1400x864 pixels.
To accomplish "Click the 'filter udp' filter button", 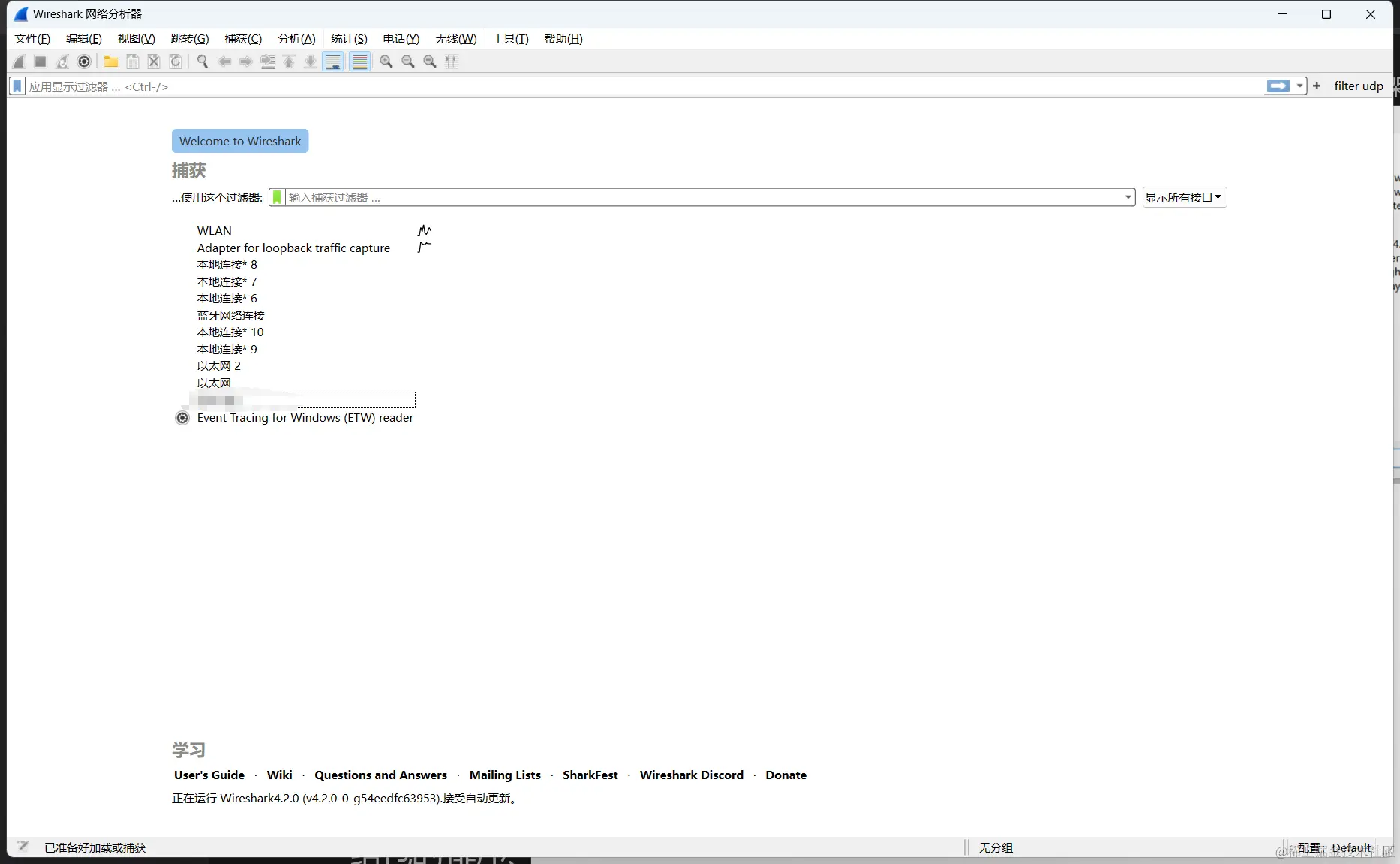I will [x=1359, y=86].
